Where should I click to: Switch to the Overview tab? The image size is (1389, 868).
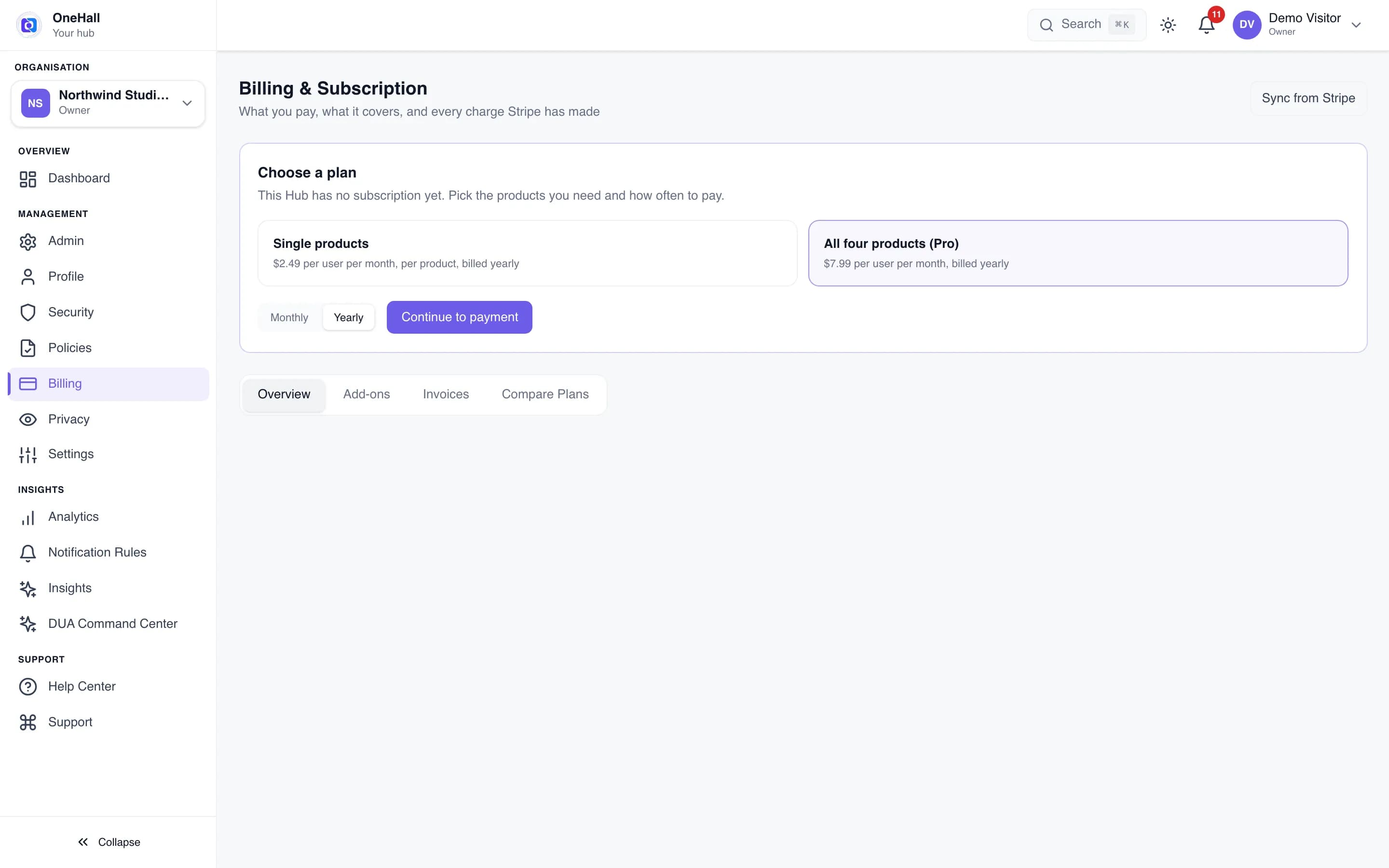tap(284, 394)
